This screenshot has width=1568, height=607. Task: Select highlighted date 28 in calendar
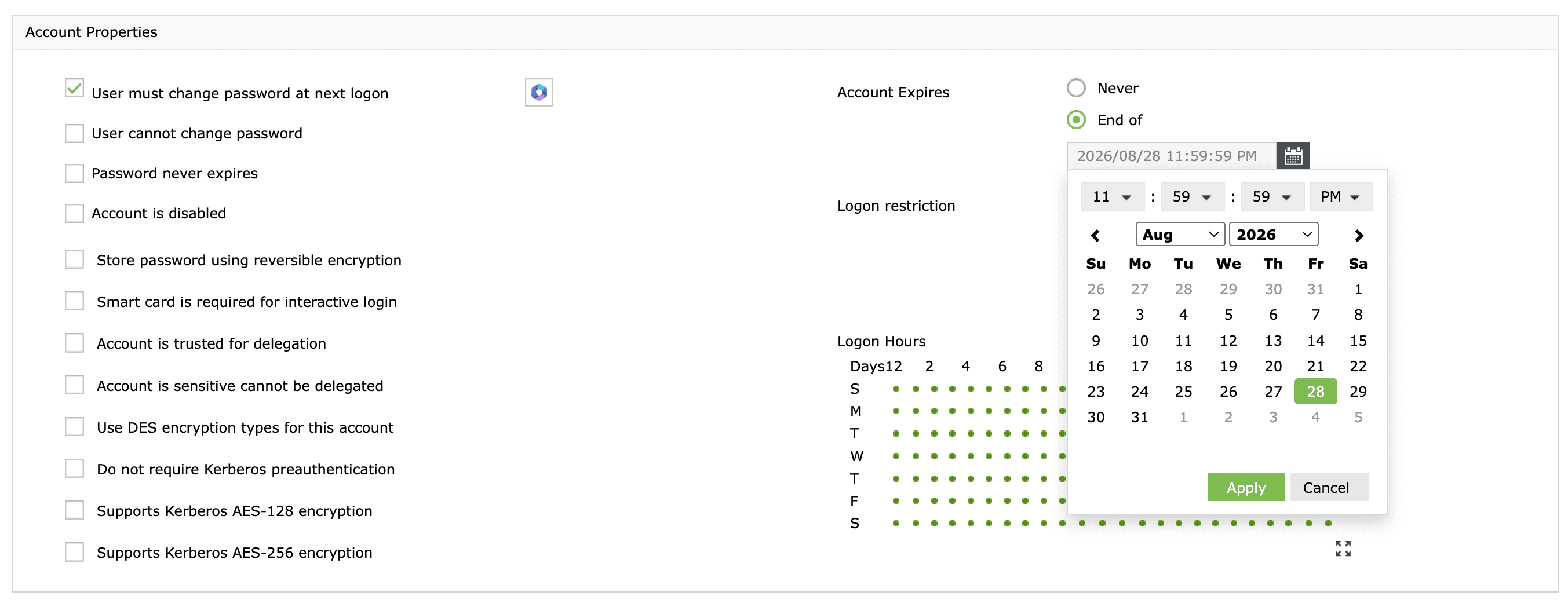[x=1315, y=392]
